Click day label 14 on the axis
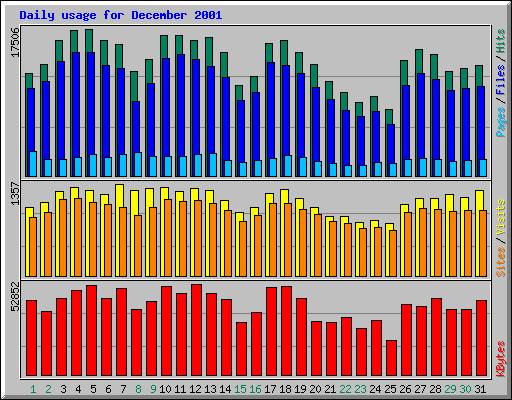 click(225, 389)
